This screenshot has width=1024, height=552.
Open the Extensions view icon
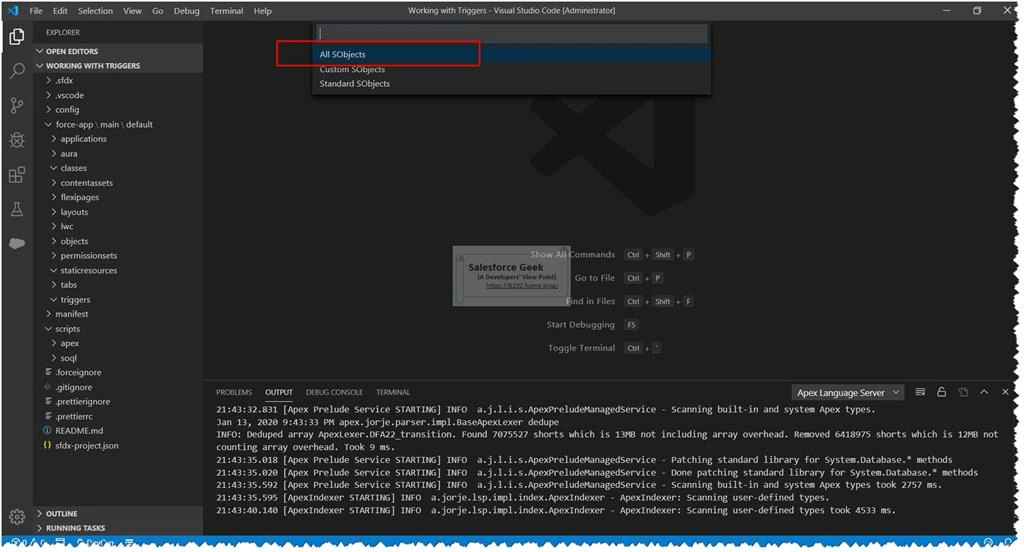point(17,174)
